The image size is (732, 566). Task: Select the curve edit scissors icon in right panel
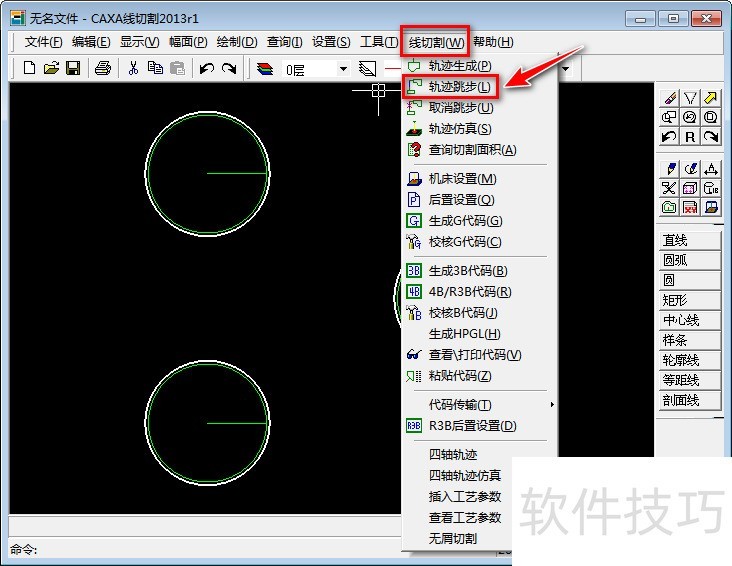pyautogui.click(x=669, y=188)
